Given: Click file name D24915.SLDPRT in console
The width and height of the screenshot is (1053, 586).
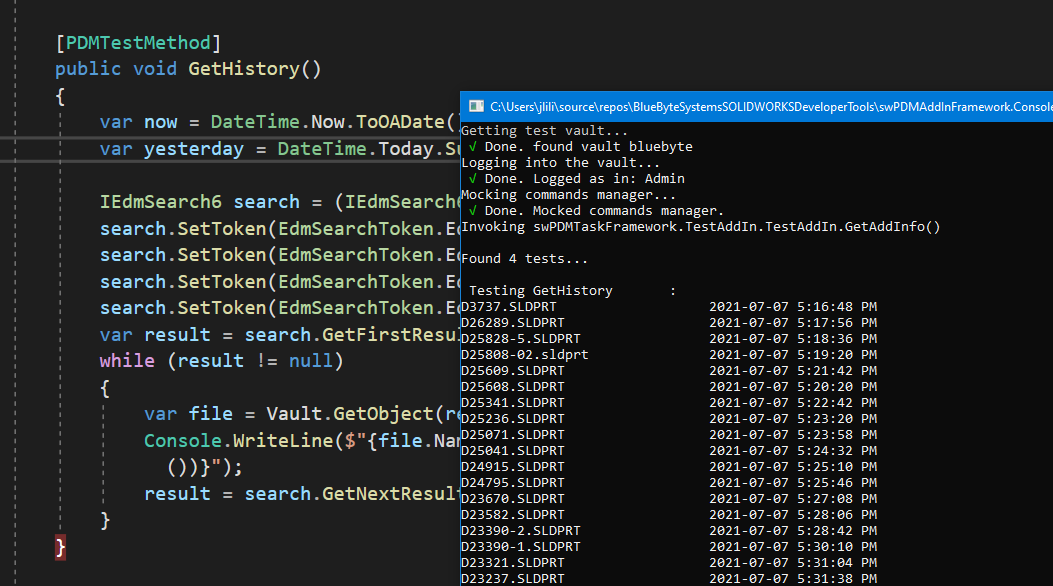Looking at the screenshot, I should (513, 467).
